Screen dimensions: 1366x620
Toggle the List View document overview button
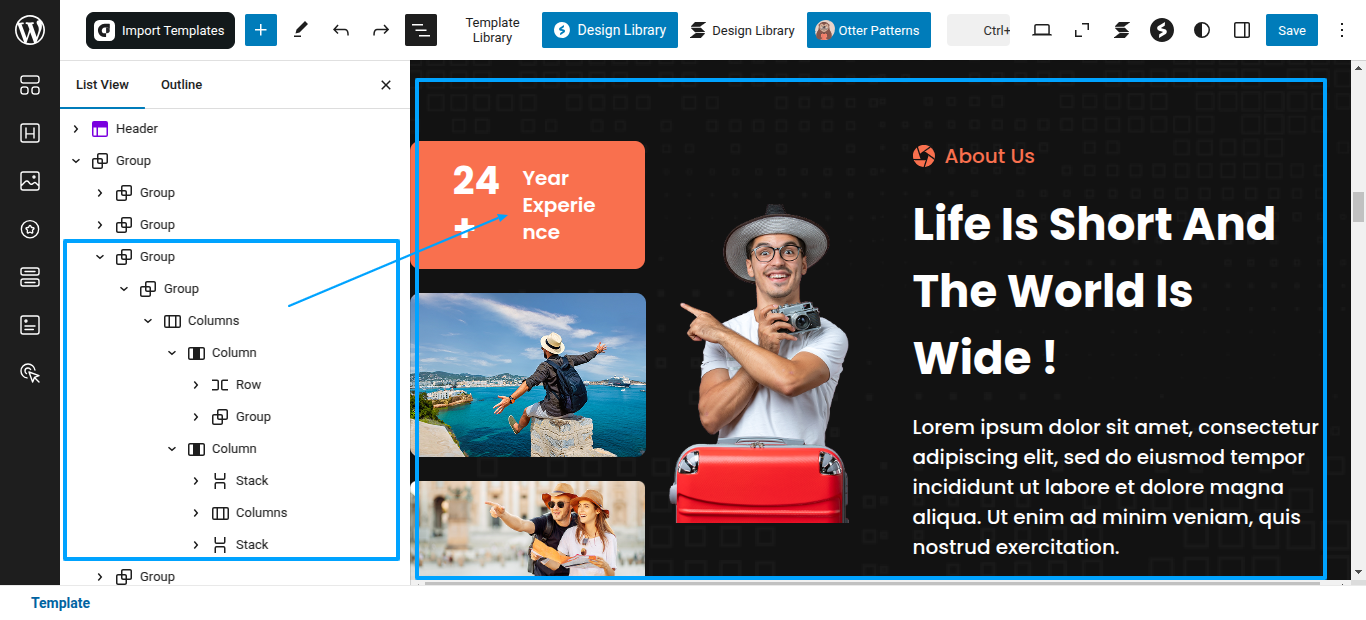coord(421,30)
